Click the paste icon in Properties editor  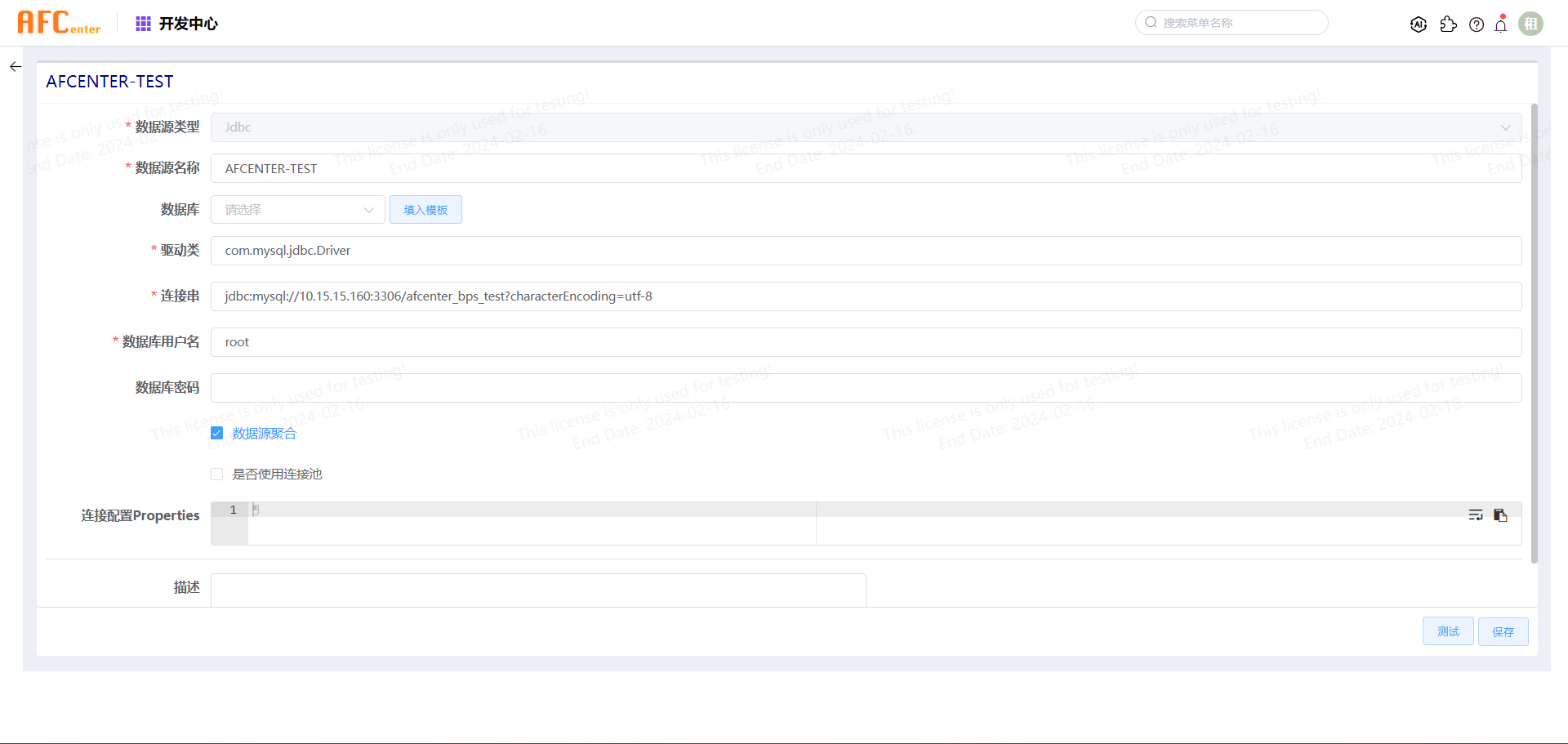coord(1500,515)
